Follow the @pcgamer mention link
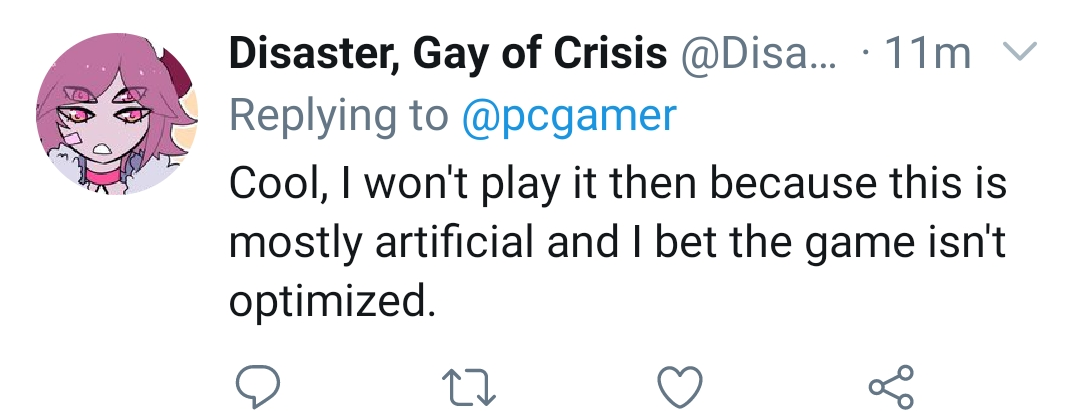 pyautogui.click(x=569, y=117)
